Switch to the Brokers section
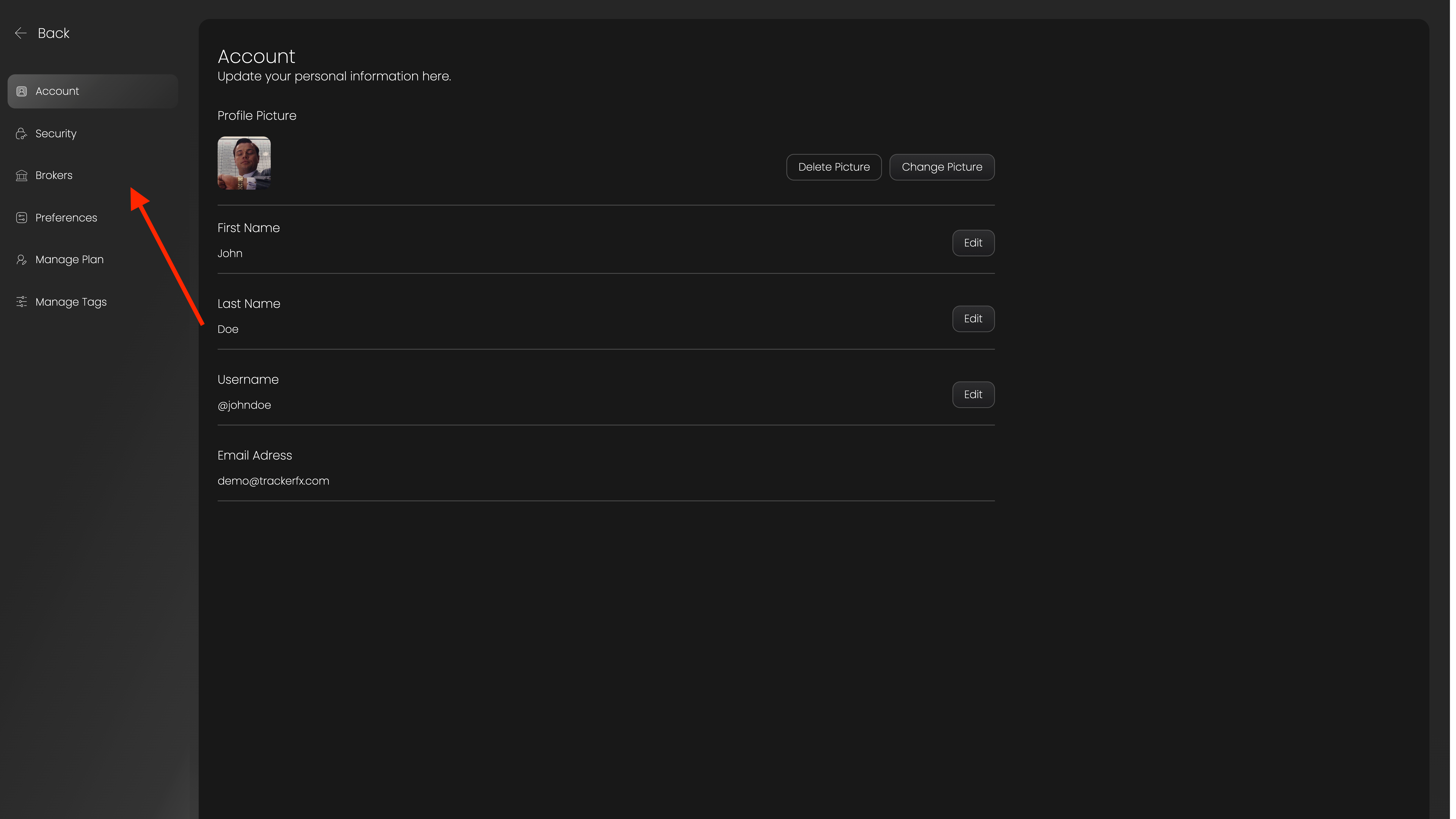This screenshot has width=1456, height=819. click(54, 175)
